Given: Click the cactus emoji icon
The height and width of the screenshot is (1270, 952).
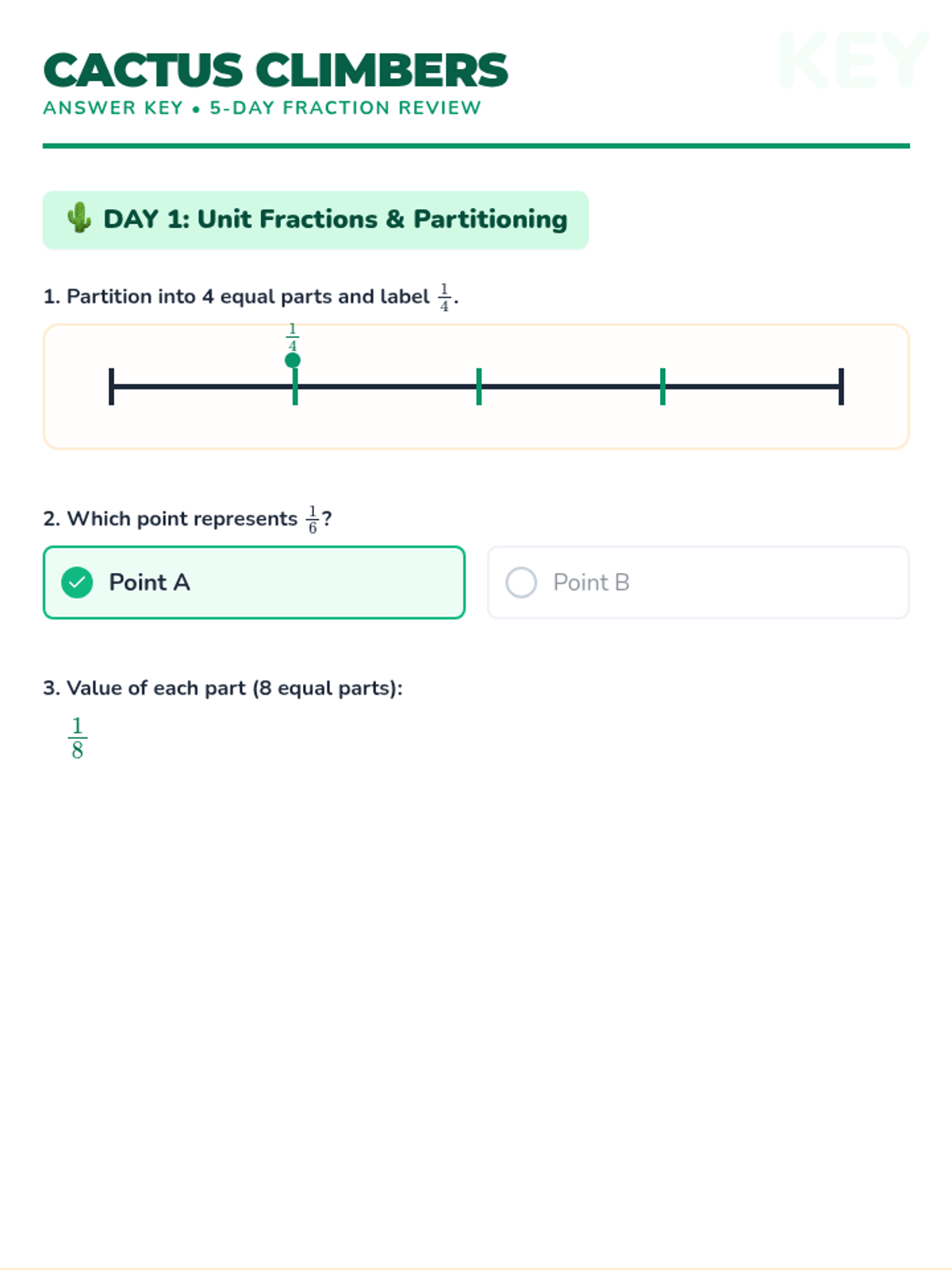Looking at the screenshot, I should point(79,218).
